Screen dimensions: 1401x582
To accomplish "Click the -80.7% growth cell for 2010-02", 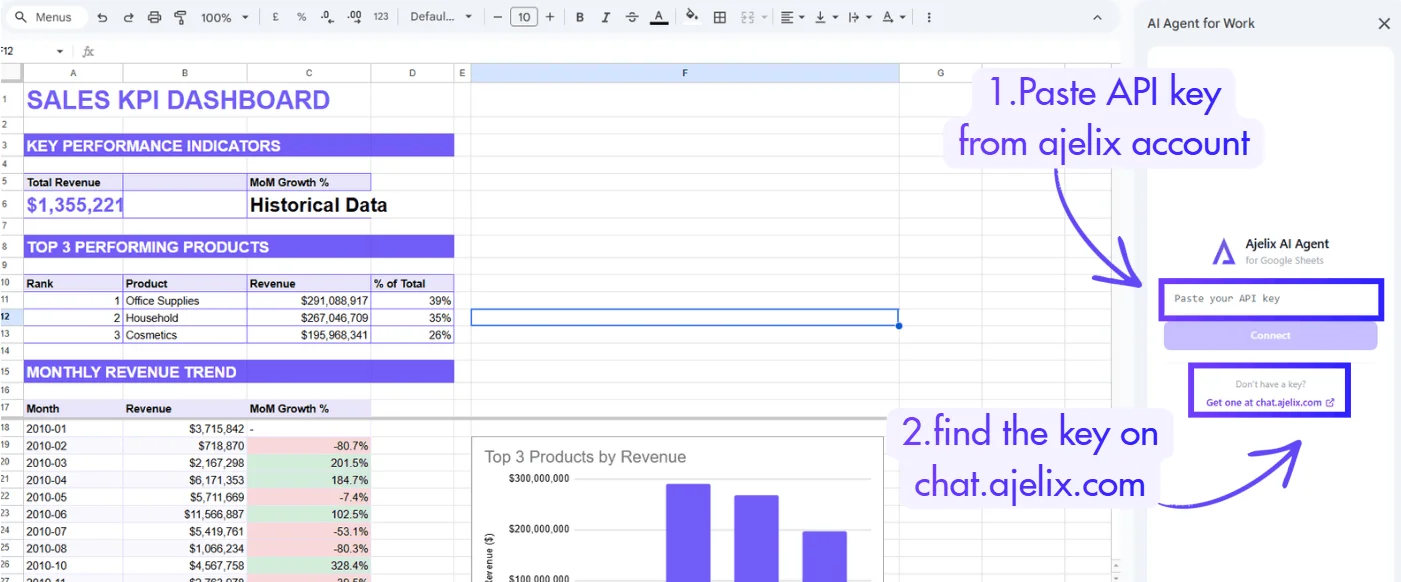I will [309, 445].
